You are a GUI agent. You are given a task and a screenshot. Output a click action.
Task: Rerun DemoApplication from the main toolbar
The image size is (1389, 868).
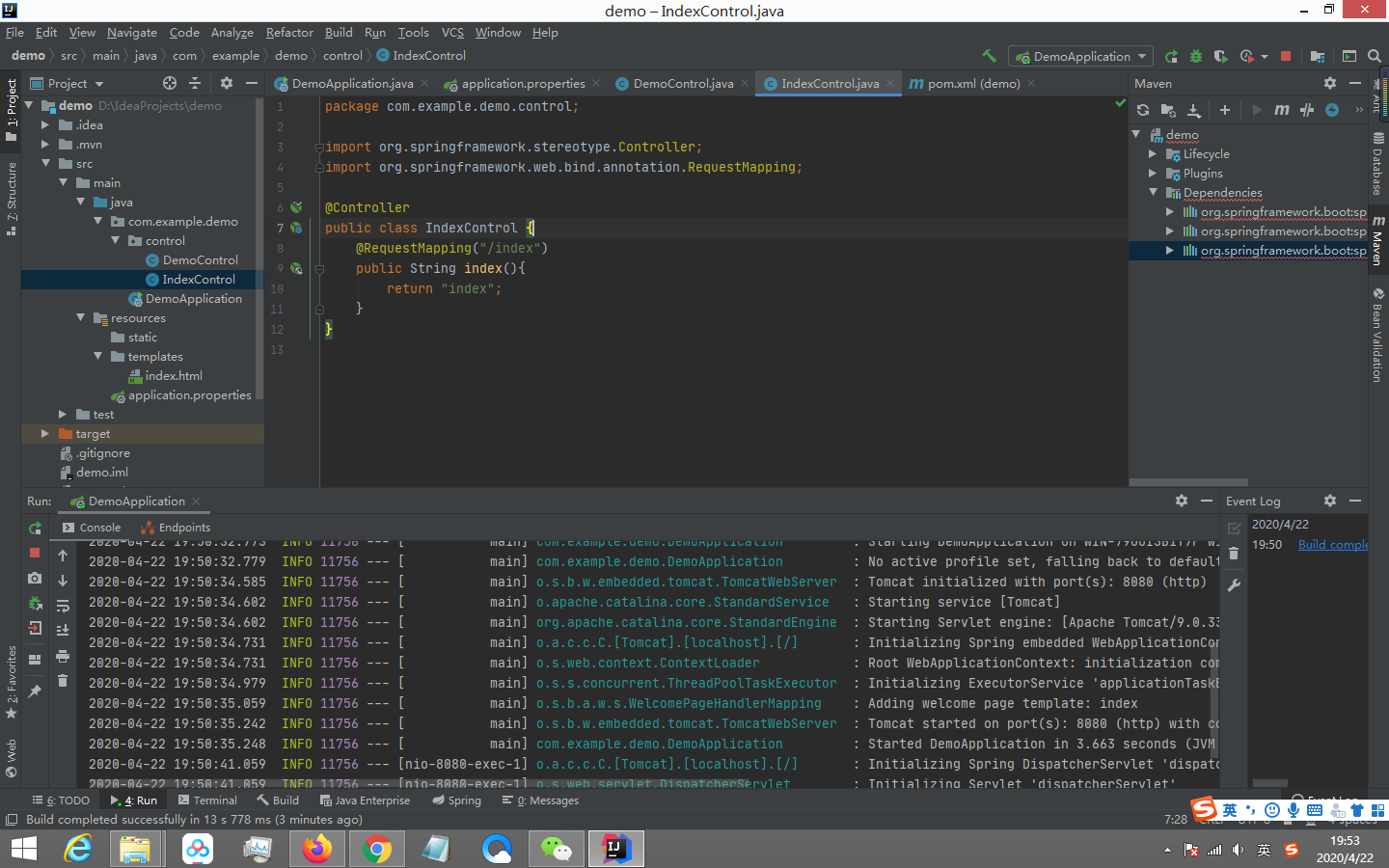coord(1171,56)
